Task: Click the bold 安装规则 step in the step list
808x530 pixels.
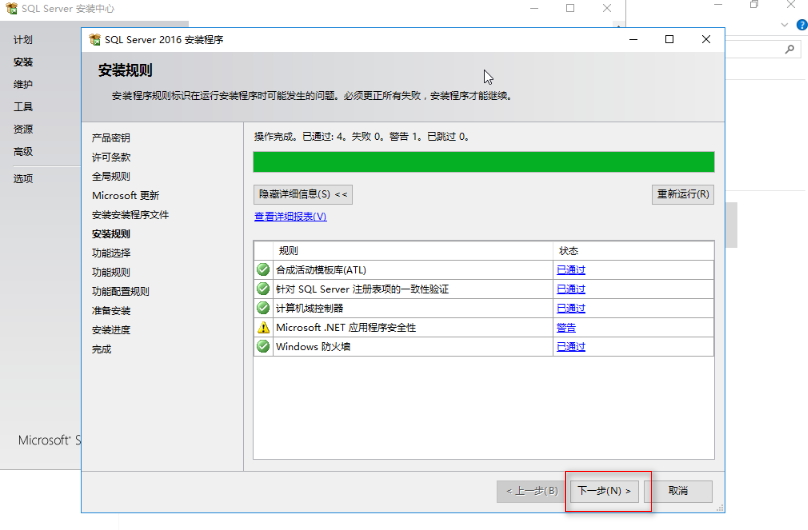Action: point(111,234)
